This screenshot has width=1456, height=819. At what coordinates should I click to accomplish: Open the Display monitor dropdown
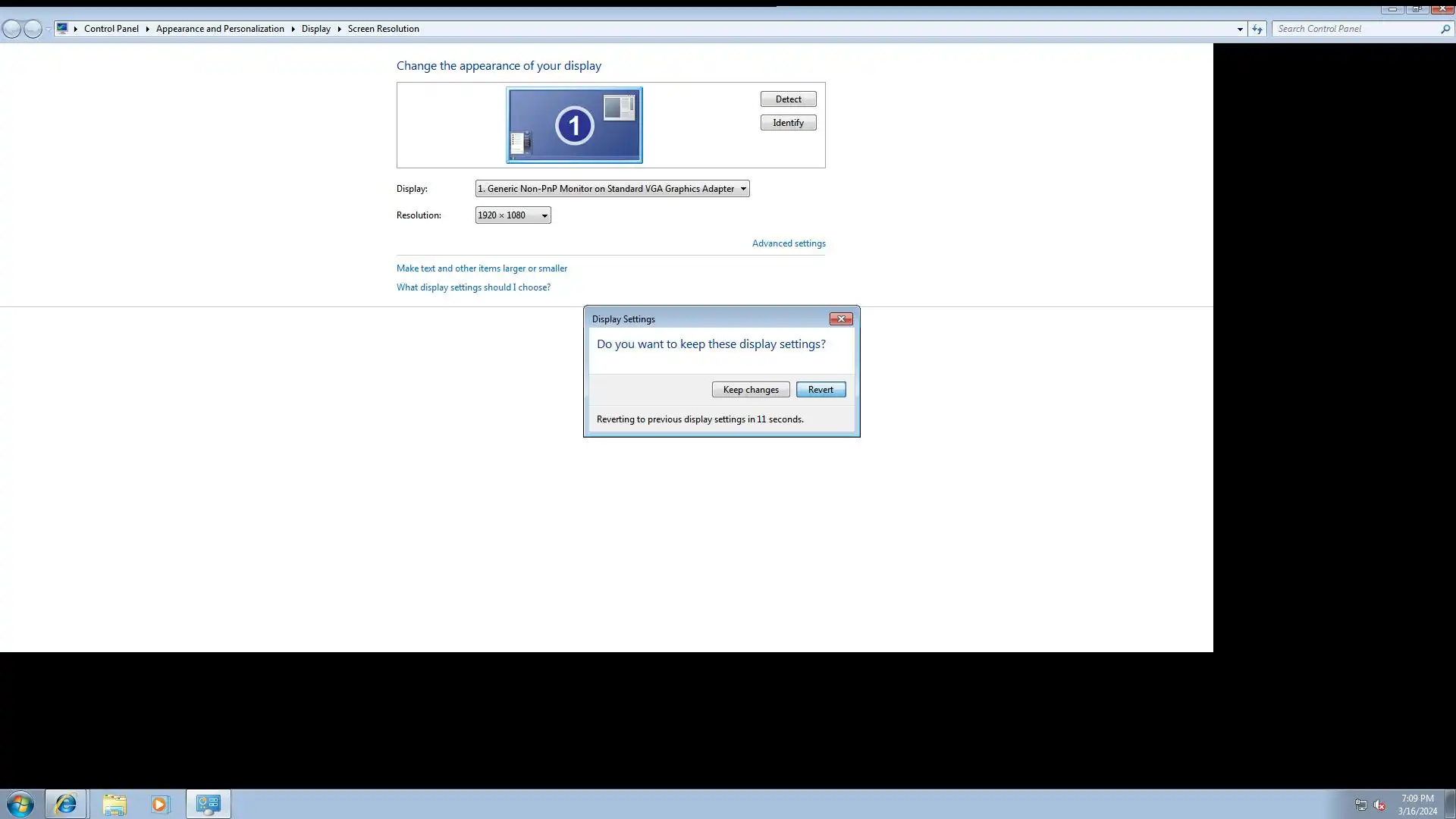click(x=612, y=189)
